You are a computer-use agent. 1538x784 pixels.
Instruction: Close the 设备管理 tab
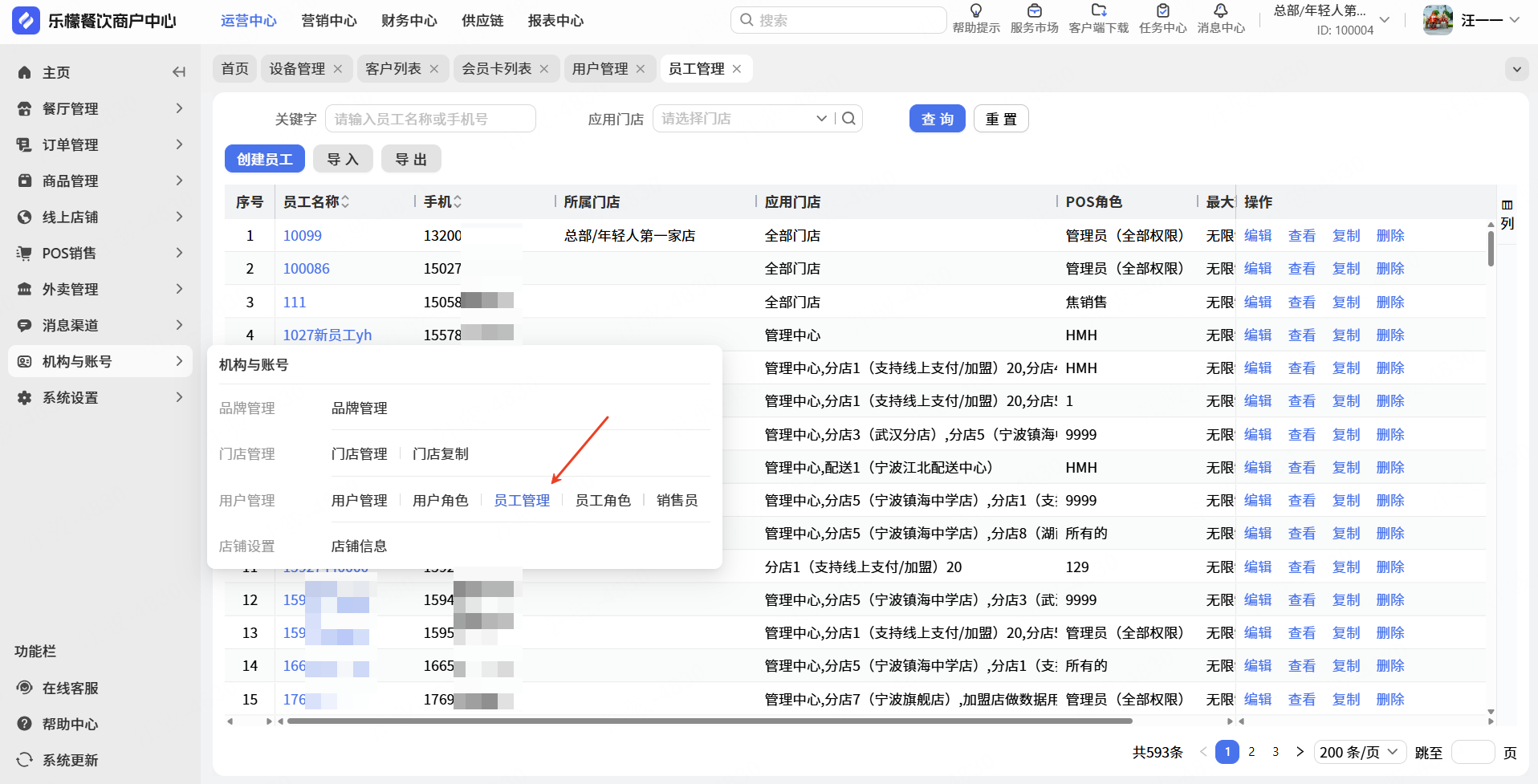pos(338,69)
